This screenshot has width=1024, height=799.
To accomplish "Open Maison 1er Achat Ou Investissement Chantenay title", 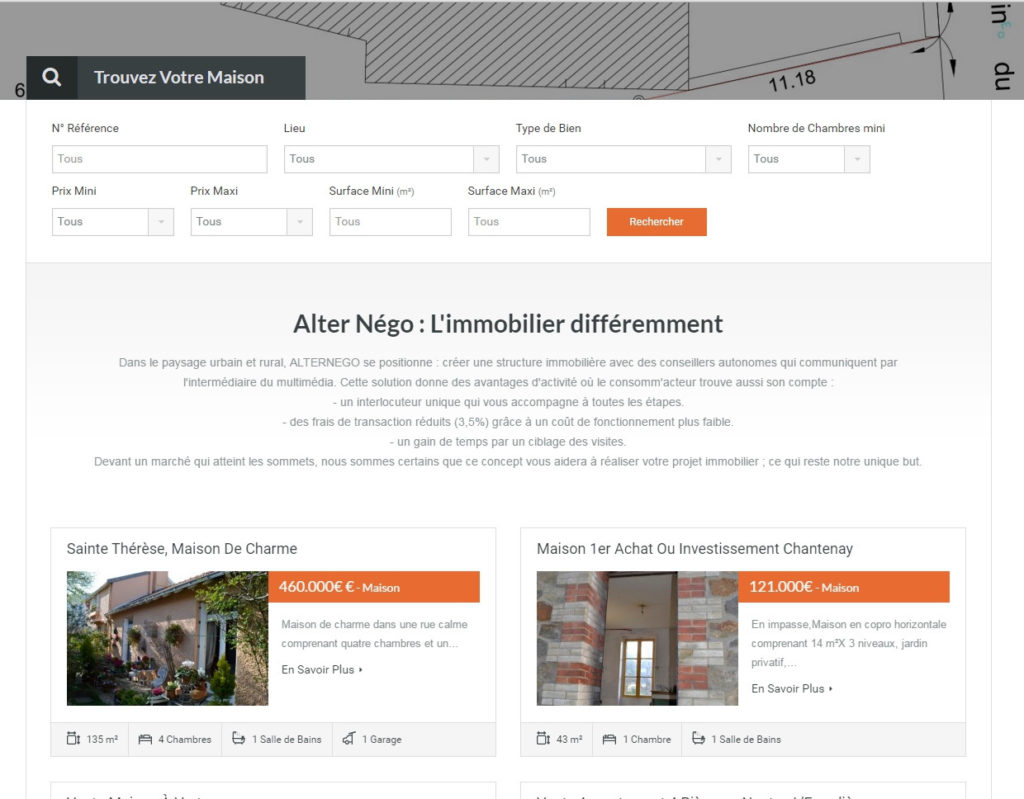I will click(694, 549).
